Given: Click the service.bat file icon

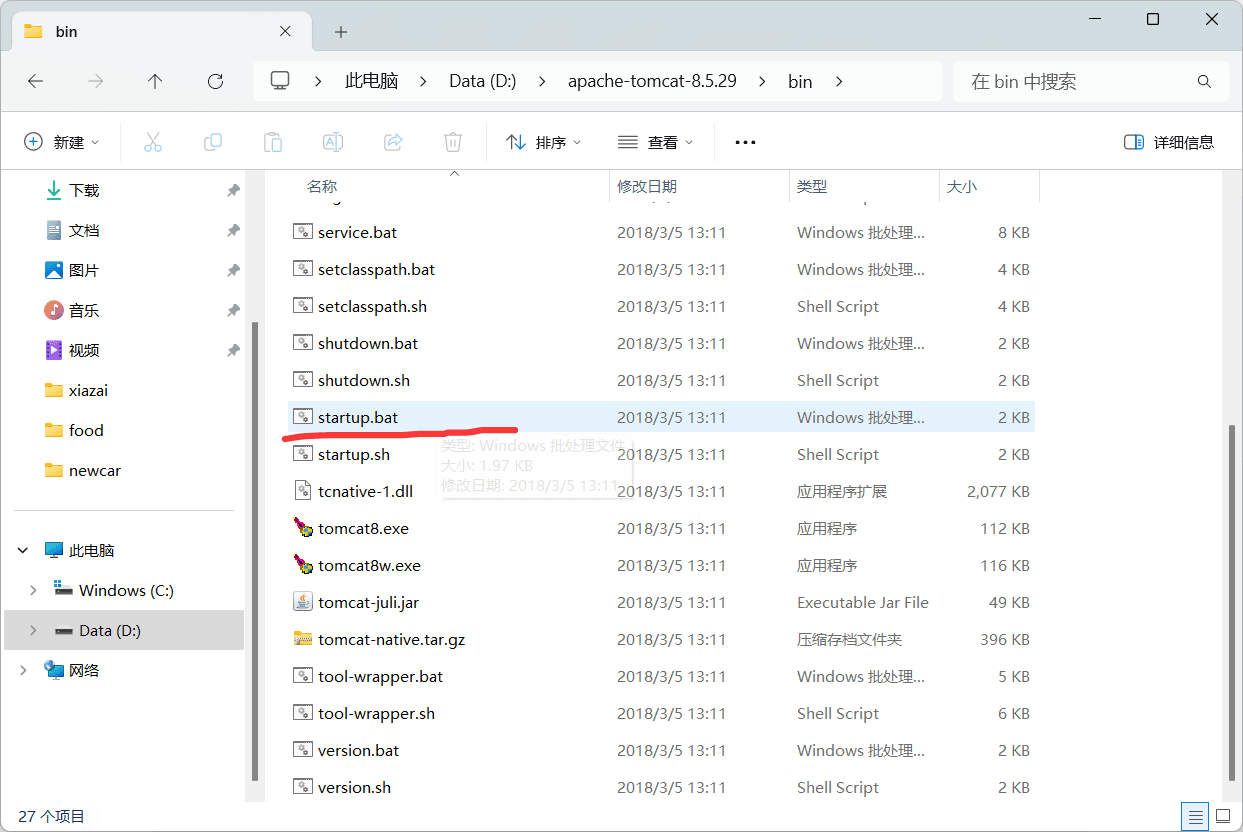Looking at the screenshot, I should pos(303,232).
